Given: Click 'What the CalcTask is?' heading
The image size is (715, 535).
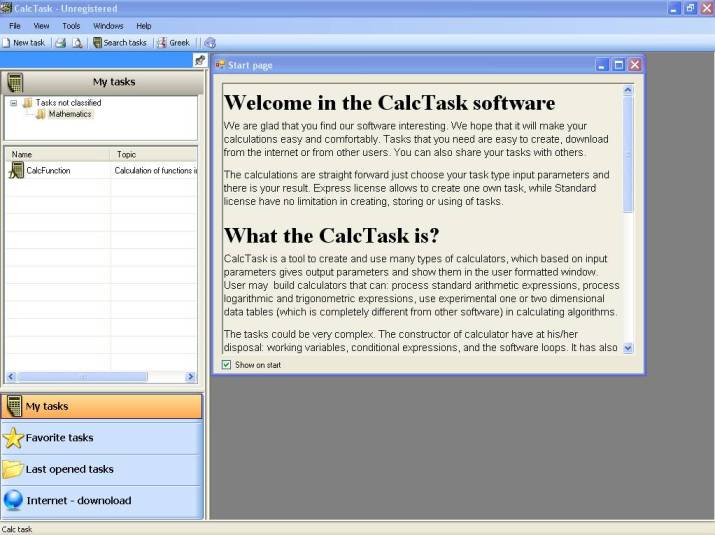Looking at the screenshot, I should (x=332, y=235).
